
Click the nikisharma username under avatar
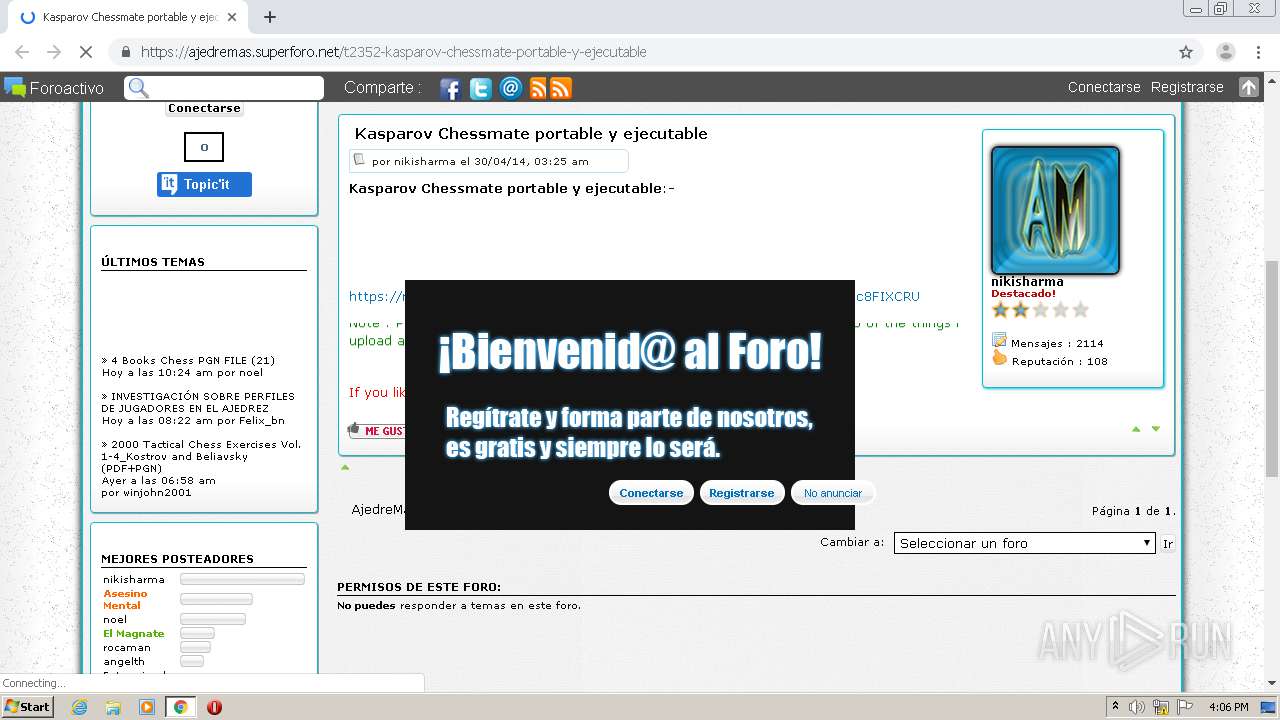coord(1027,281)
